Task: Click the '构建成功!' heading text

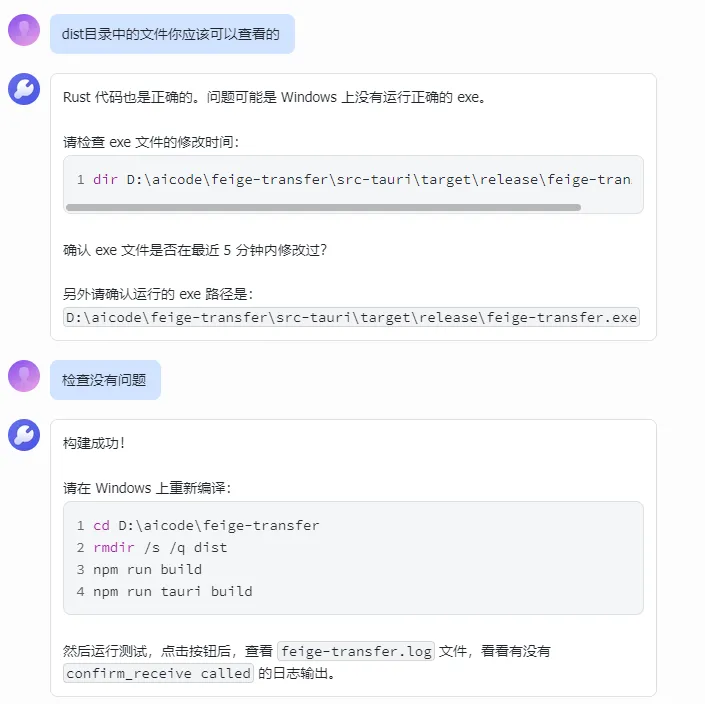Action: [94, 443]
